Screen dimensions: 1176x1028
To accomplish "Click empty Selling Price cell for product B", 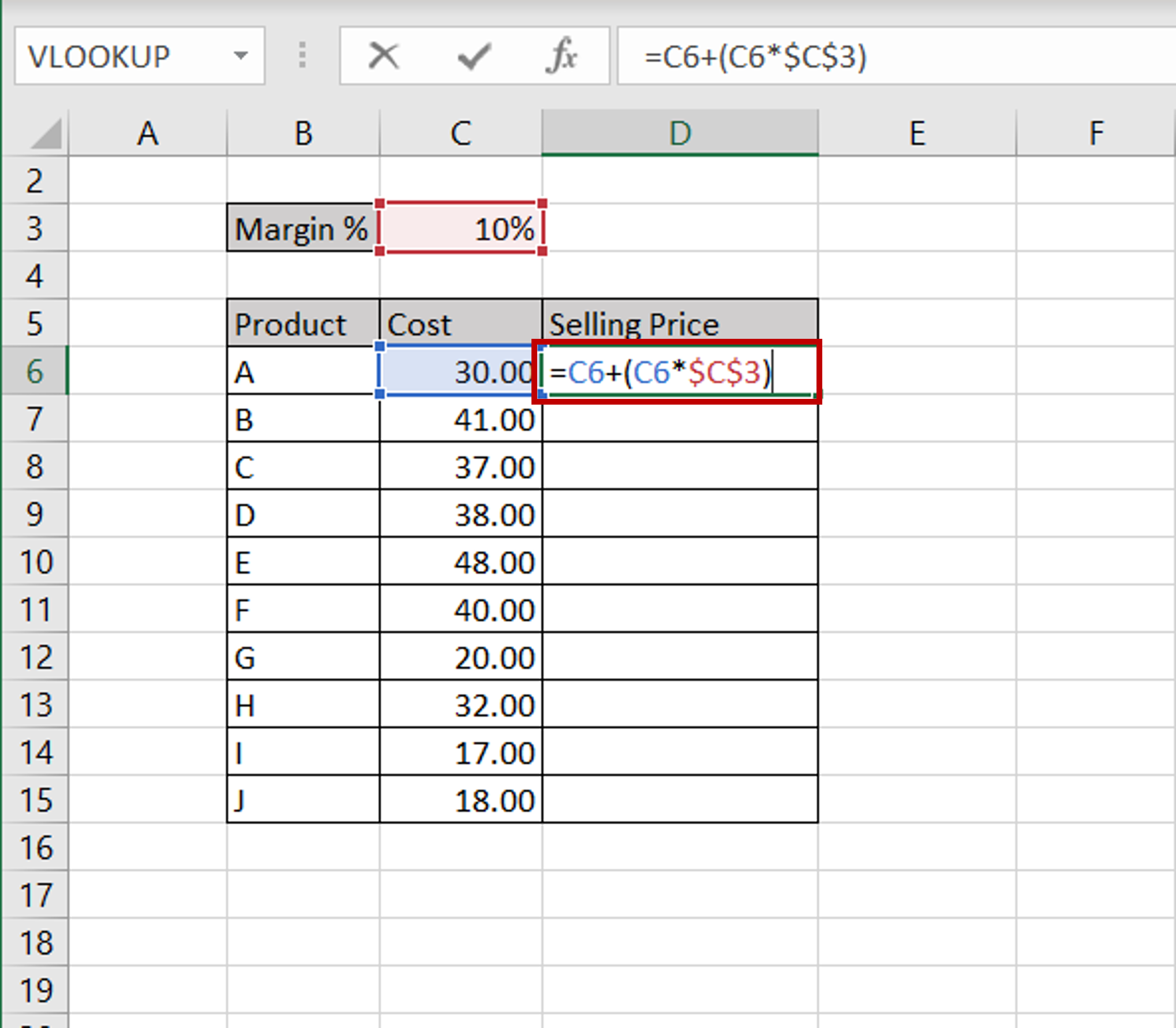I will [680, 418].
